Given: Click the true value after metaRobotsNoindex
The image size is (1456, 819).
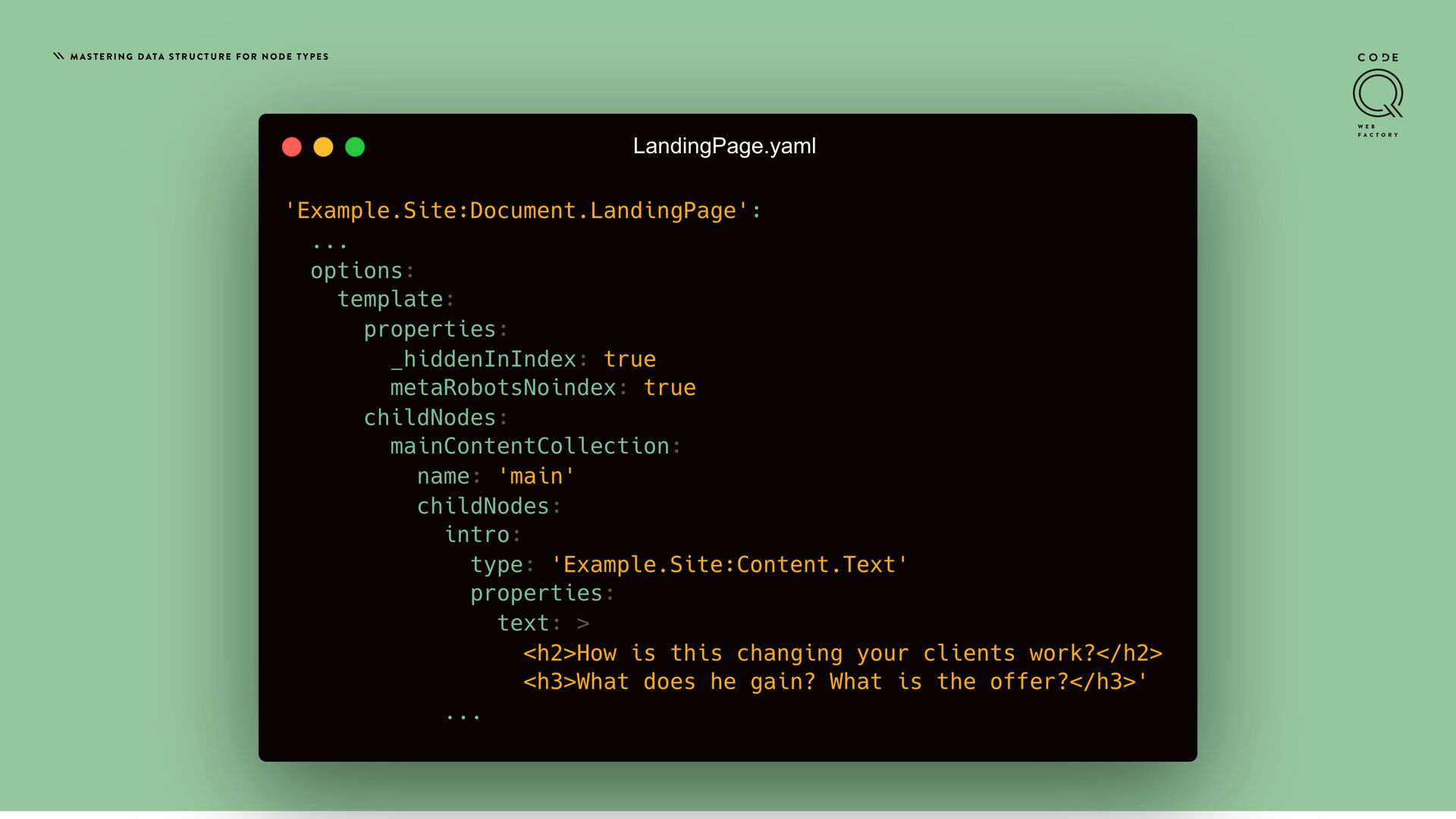Looking at the screenshot, I should click(670, 388).
